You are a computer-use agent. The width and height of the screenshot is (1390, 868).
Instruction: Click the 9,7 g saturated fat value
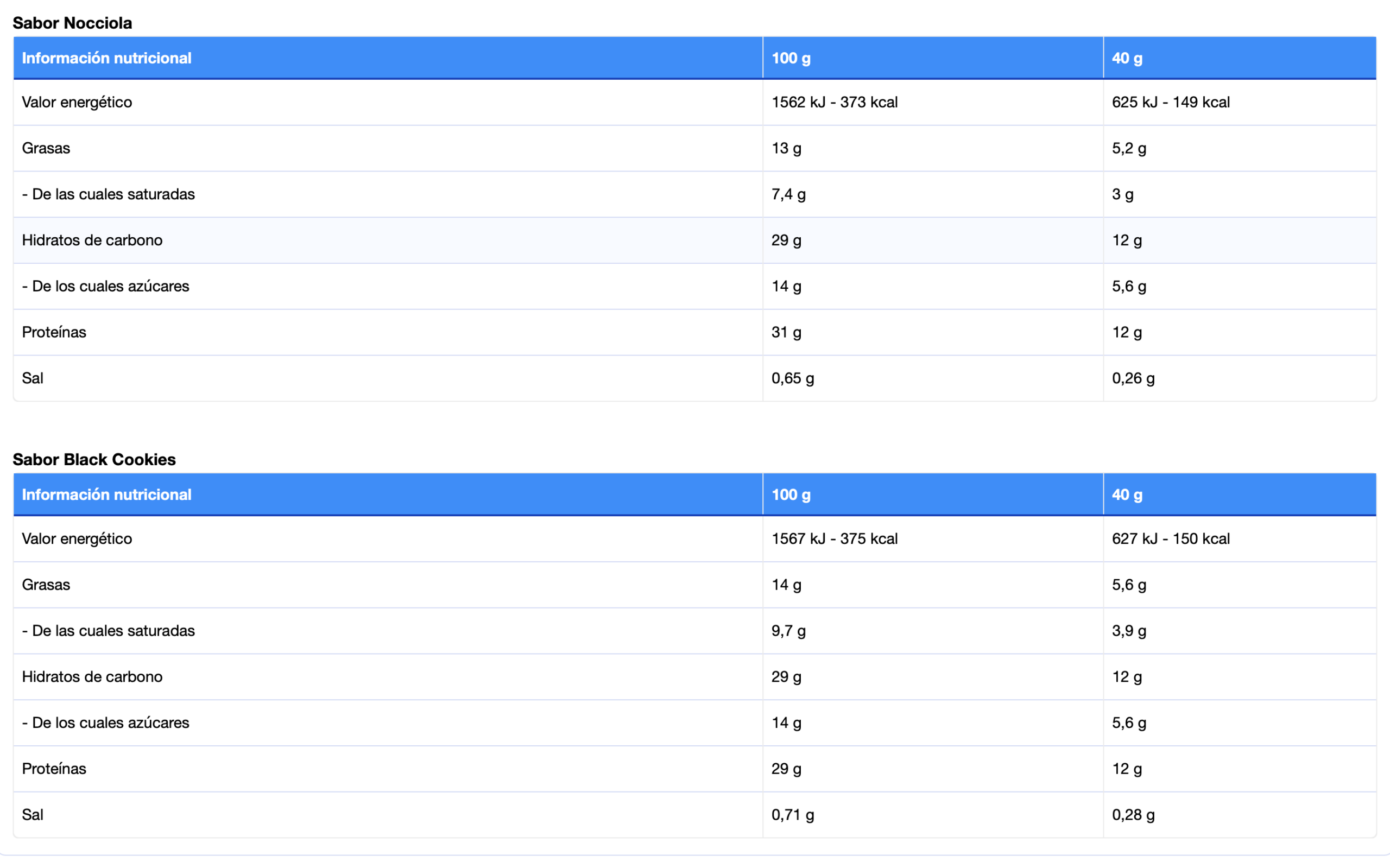[788, 630]
